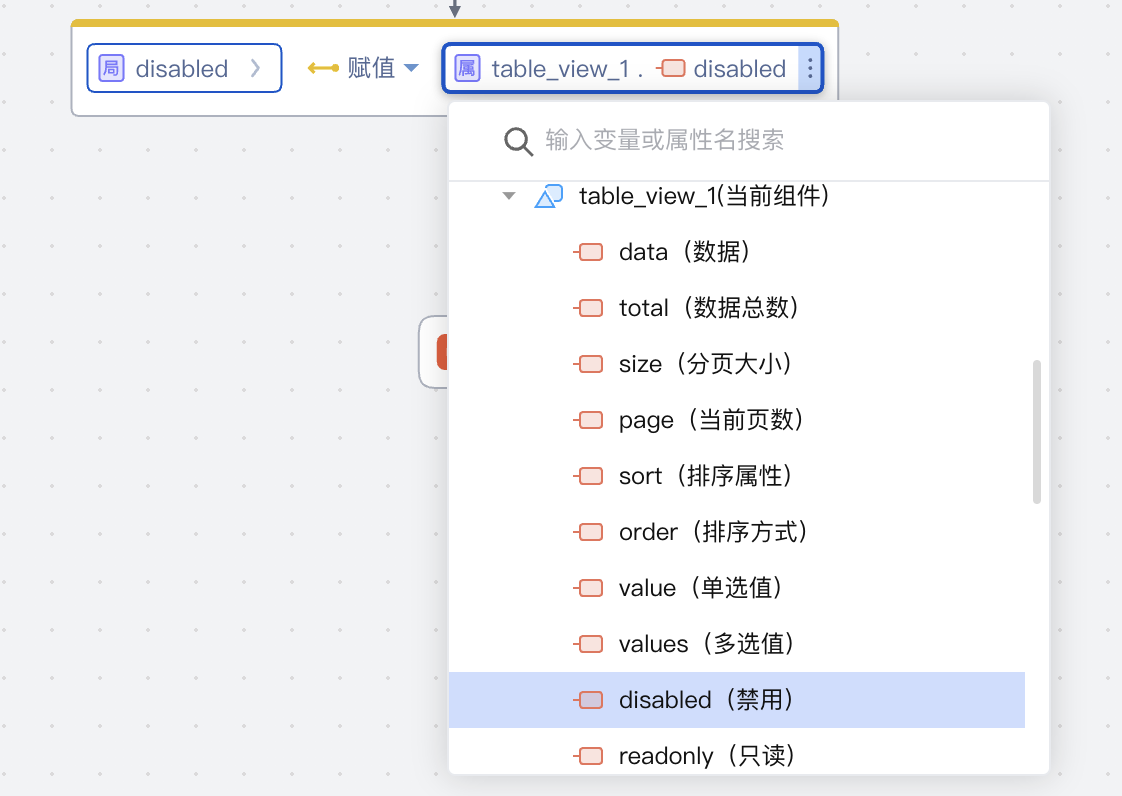Collapse the table_view_1 tree node
This screenshot has height=796, width=1122.
[x=509, y=197]
